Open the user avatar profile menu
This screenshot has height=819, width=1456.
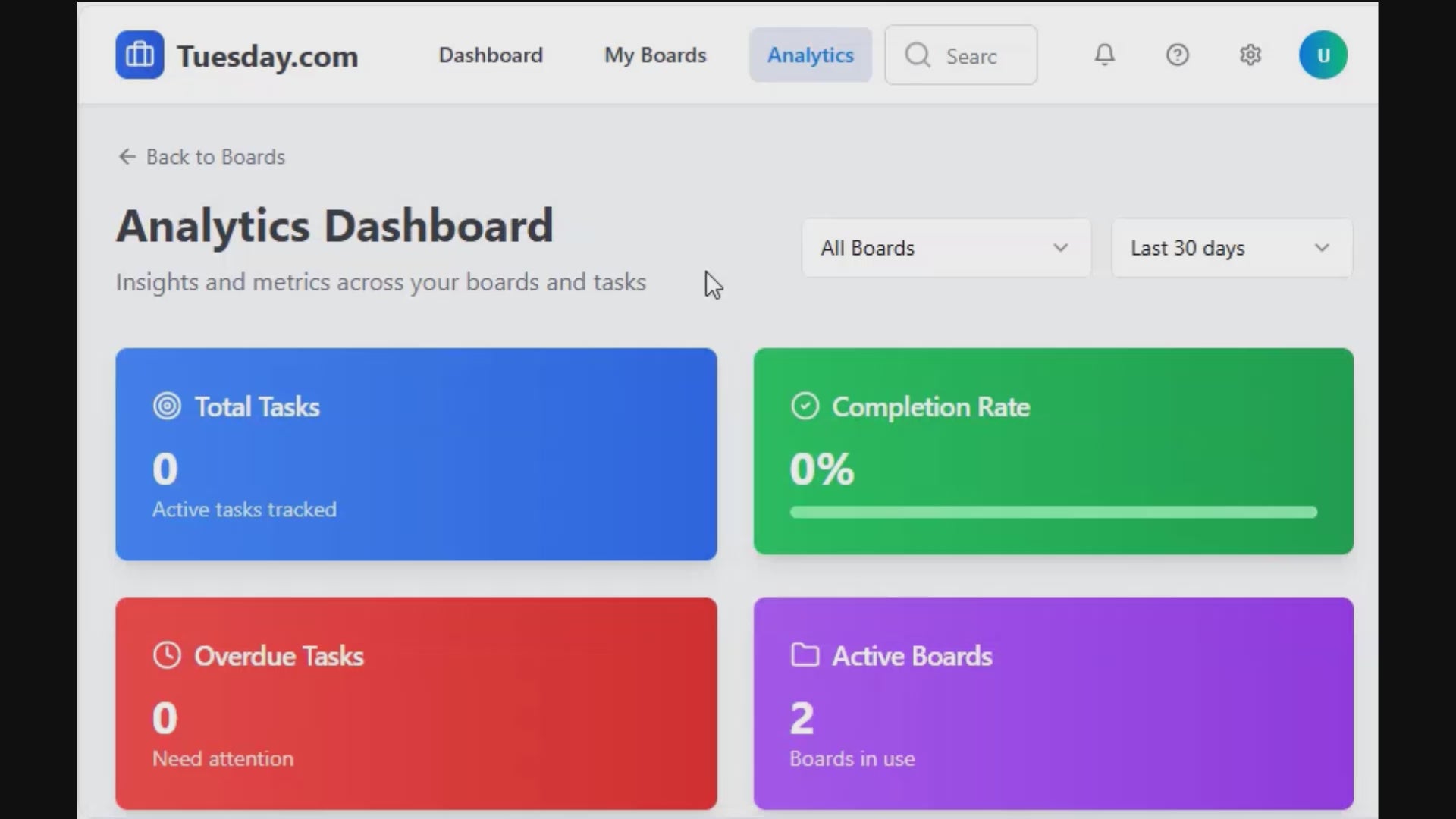[x=1323, y=55]
